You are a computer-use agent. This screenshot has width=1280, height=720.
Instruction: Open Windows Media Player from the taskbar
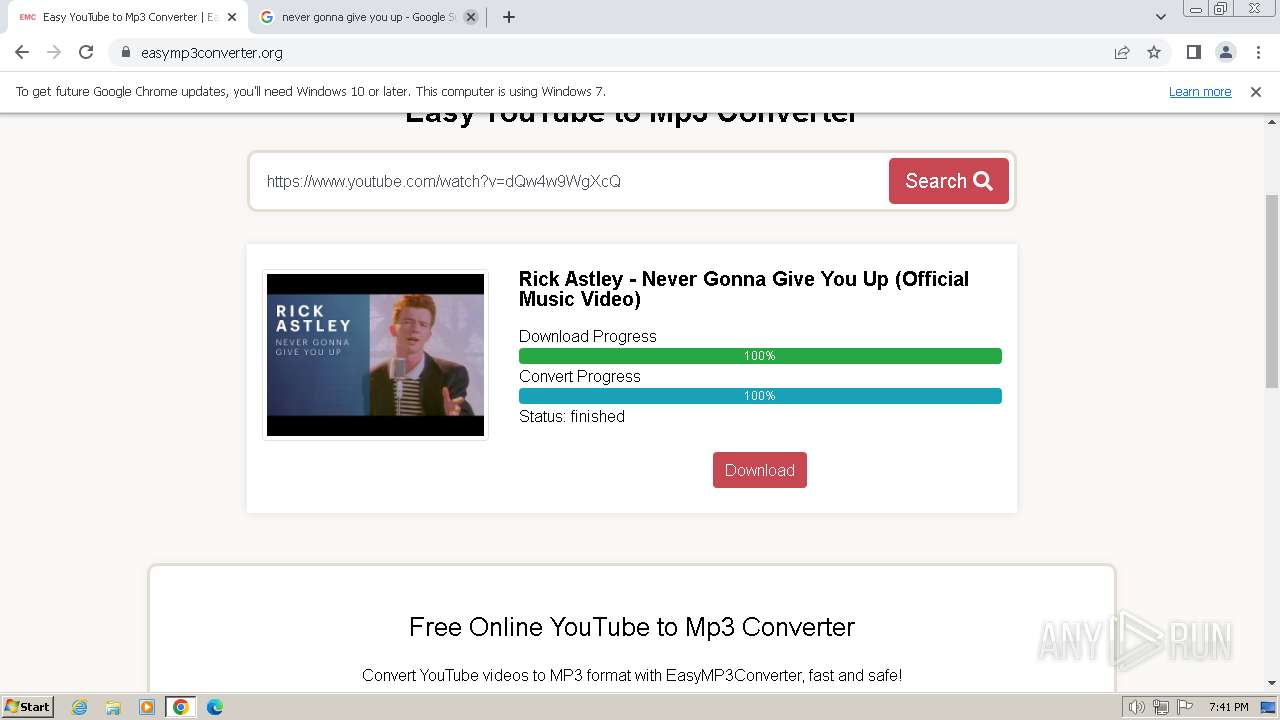tap(147, 707)
